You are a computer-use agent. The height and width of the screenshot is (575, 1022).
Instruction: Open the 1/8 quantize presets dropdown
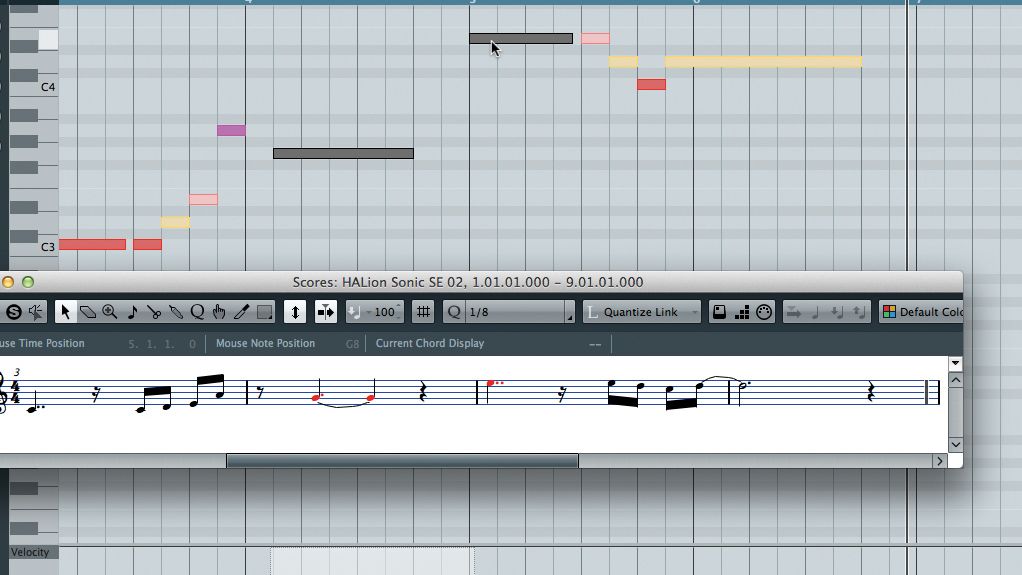tap(569, 312)
